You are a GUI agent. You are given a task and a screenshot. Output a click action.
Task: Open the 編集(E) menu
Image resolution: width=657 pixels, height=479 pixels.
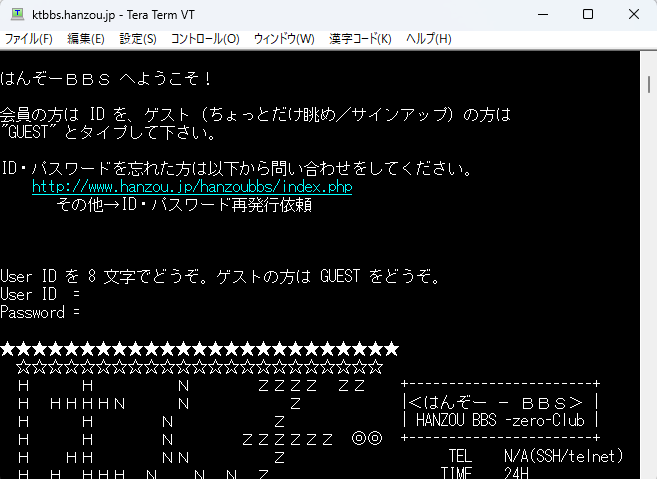point(85,39)
